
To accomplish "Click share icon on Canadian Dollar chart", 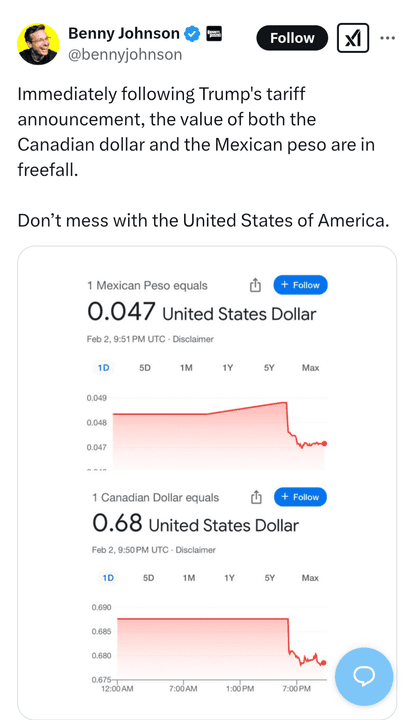I will [256, 497].
